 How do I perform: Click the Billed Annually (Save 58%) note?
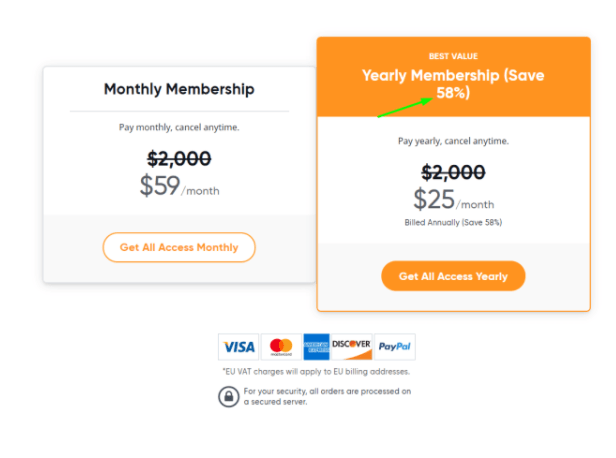453,222
